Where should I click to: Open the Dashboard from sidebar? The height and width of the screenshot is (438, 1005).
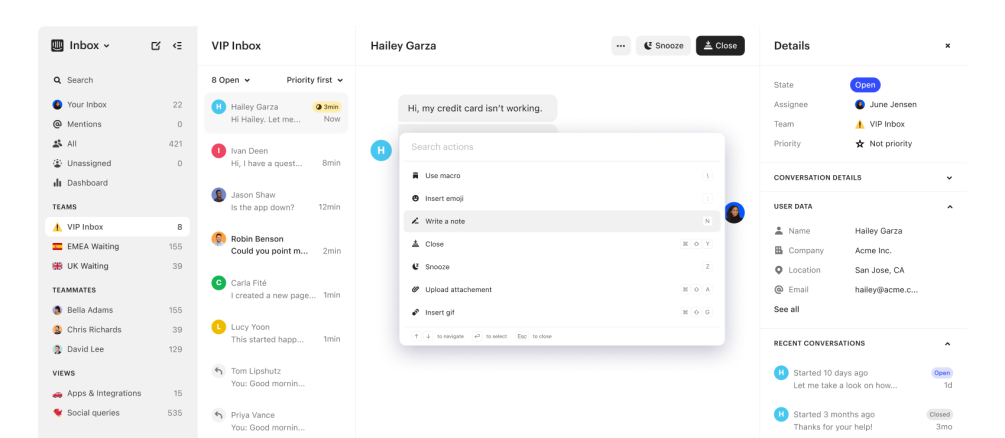(87, 183)
